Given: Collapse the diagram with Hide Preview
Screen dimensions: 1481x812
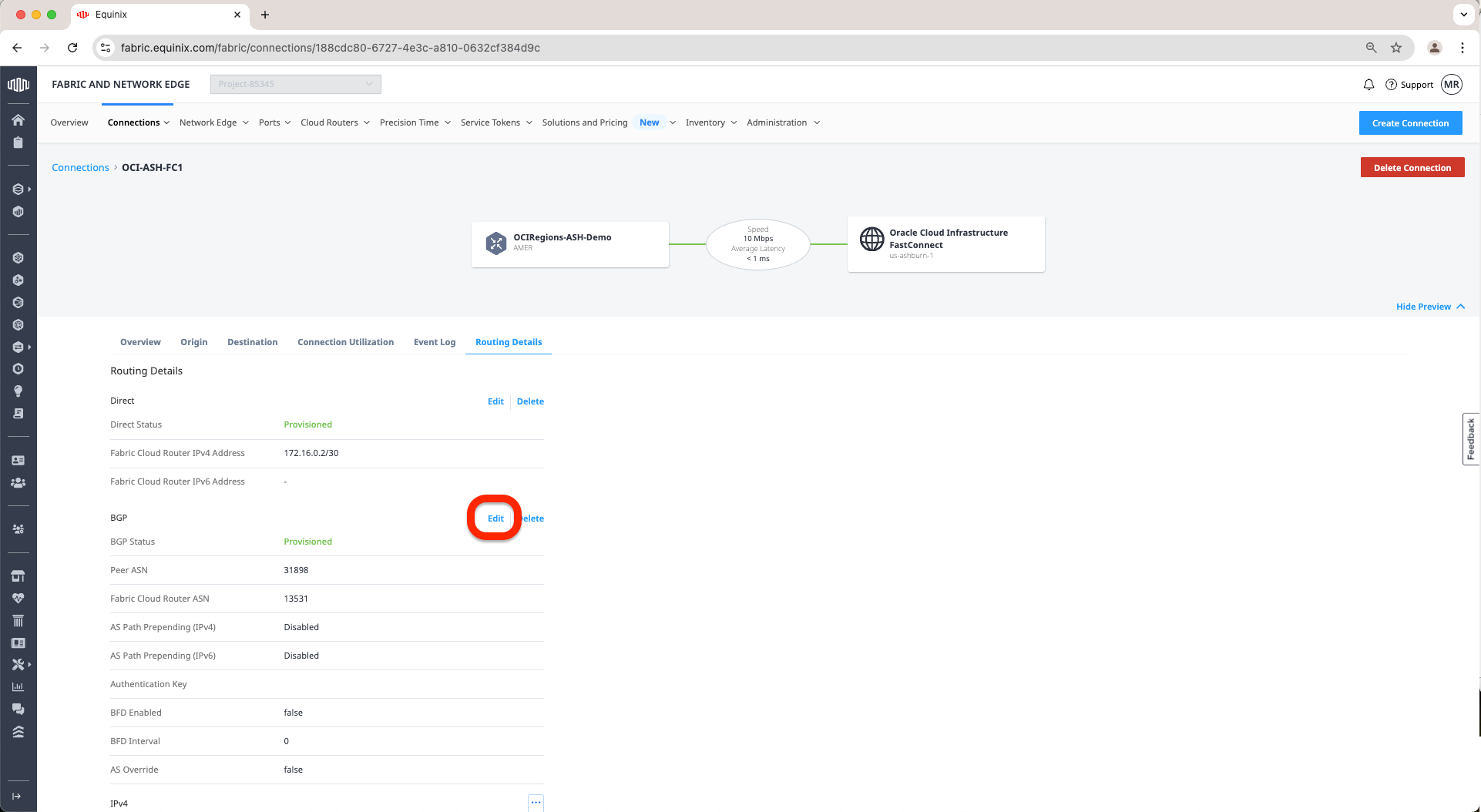Looking at the screenshot, I should 1429,307.
